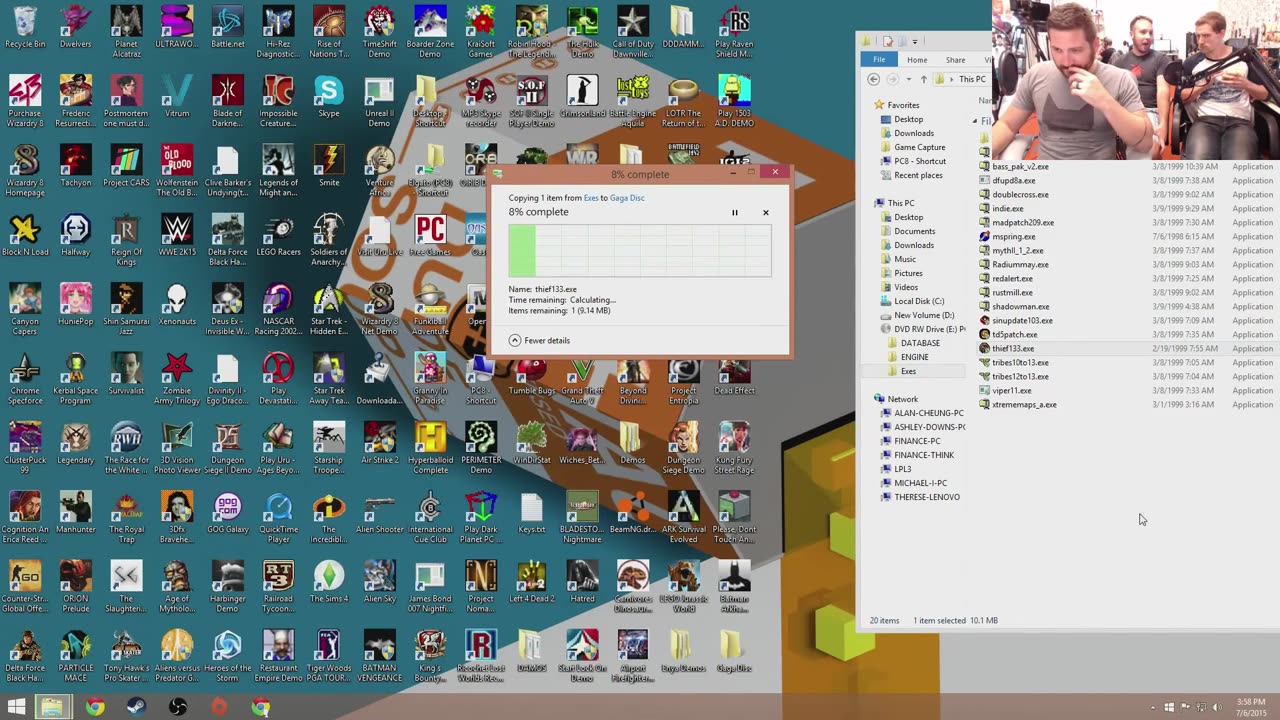Open New Volume (D:) drive
The height and width of the screenshot is (720, 1280).
(x=923, y=315)
